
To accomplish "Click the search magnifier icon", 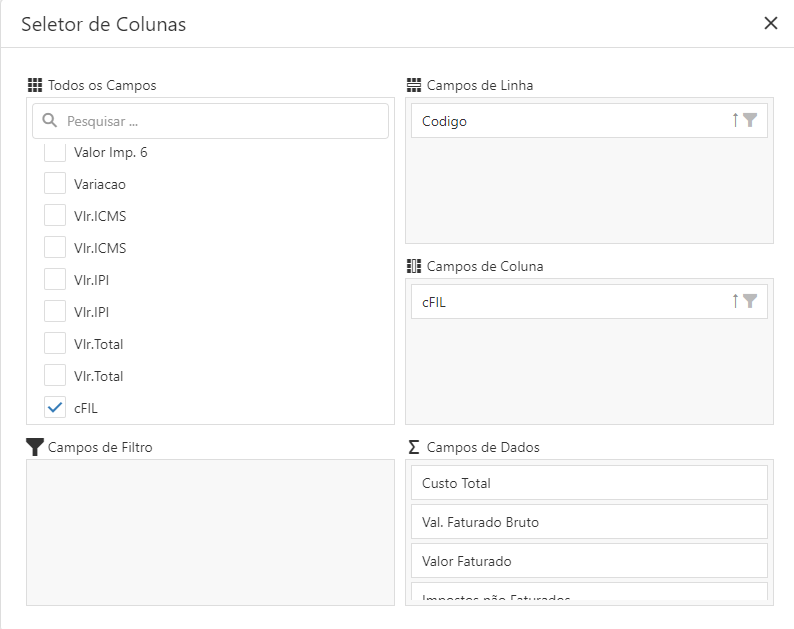I will 49,121.
